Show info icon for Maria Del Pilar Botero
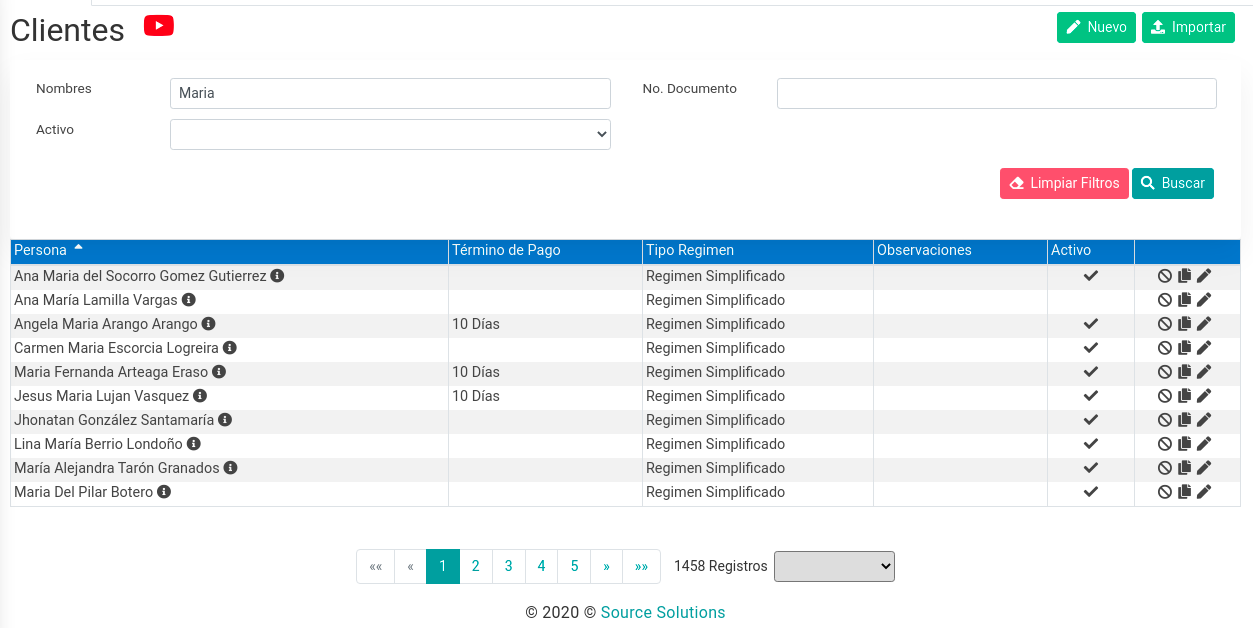 [x=164, y=492]
